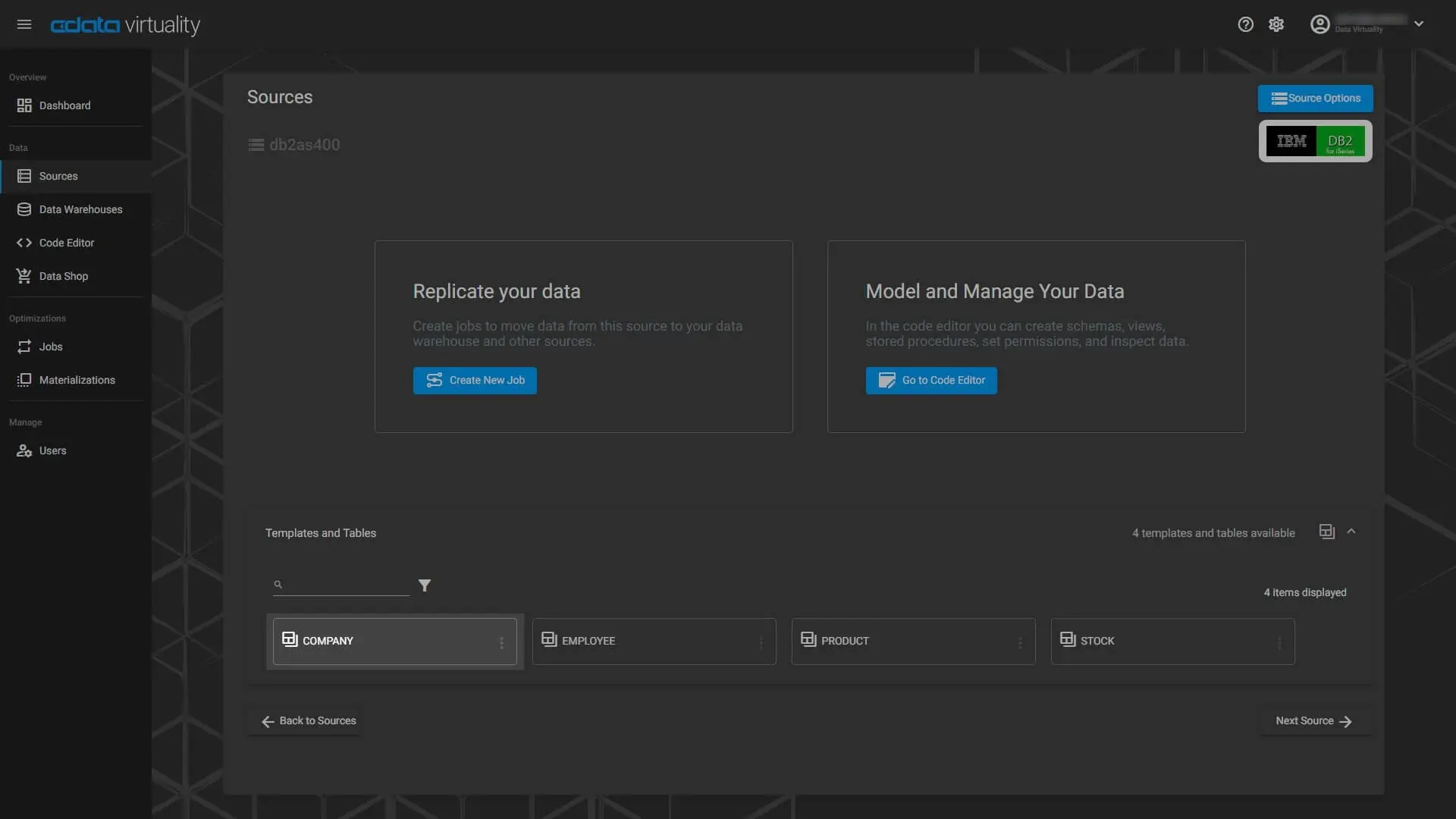Click the Create New Job button

point(475,381)
